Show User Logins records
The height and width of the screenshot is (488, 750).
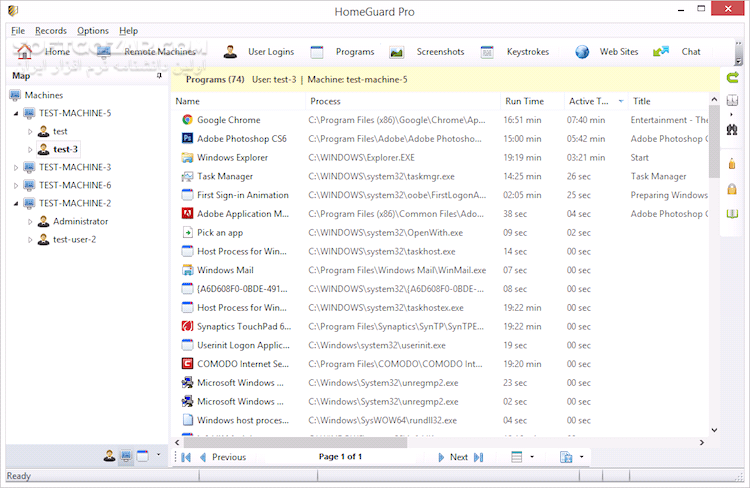pyautogui.click(x=259, y=52)
